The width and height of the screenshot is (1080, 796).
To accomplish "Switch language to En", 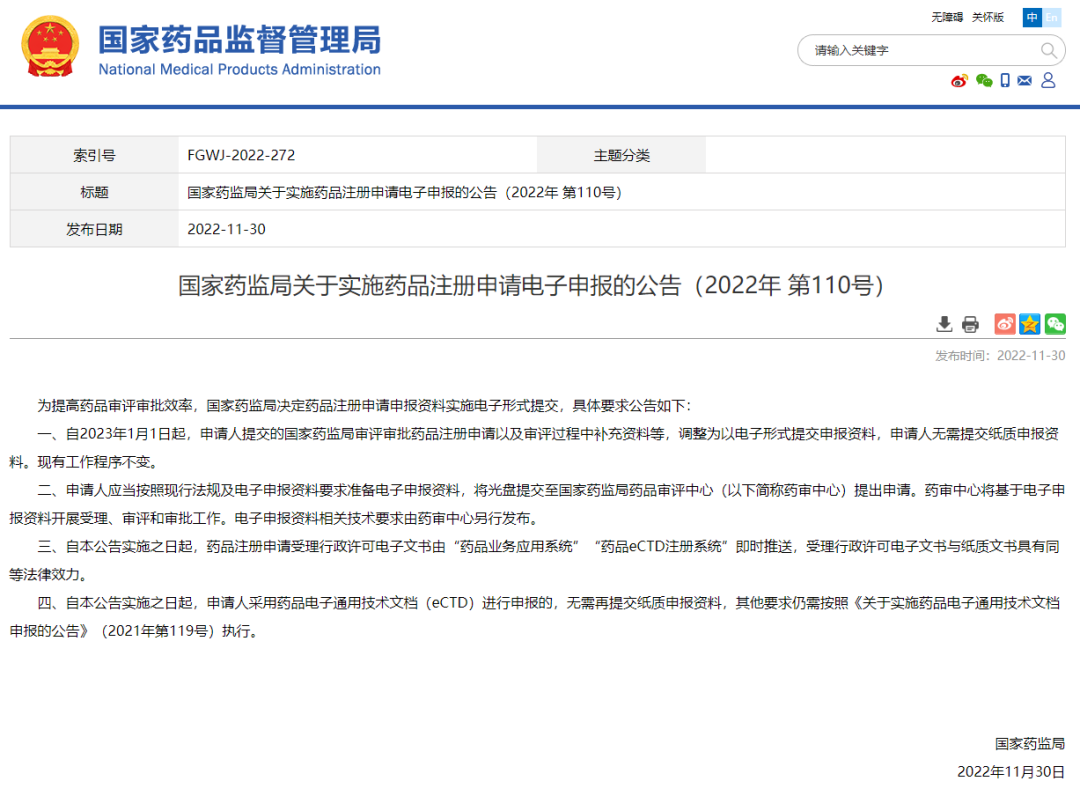I will click(x=1052, y=17).
